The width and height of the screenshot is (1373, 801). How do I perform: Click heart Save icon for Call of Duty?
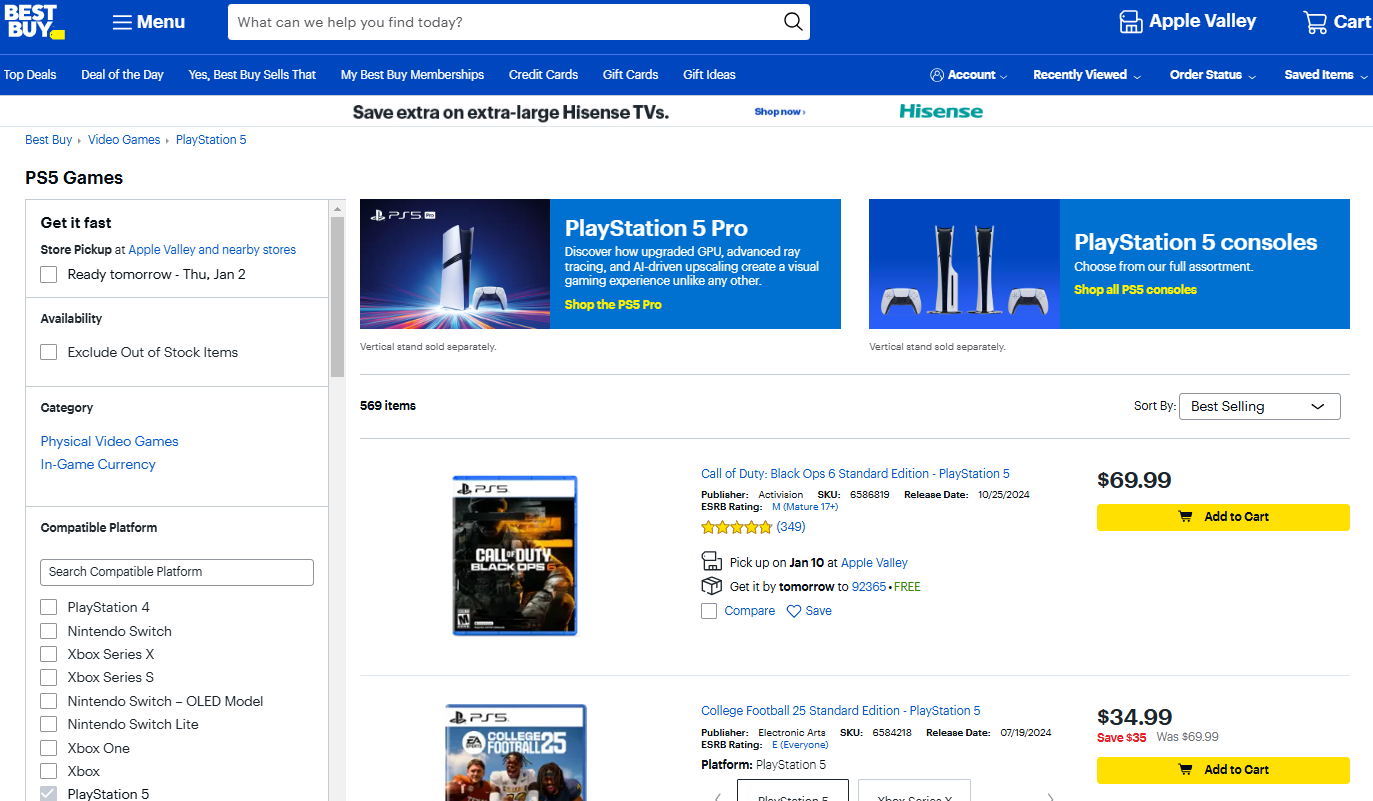click(x=794, y=611)
